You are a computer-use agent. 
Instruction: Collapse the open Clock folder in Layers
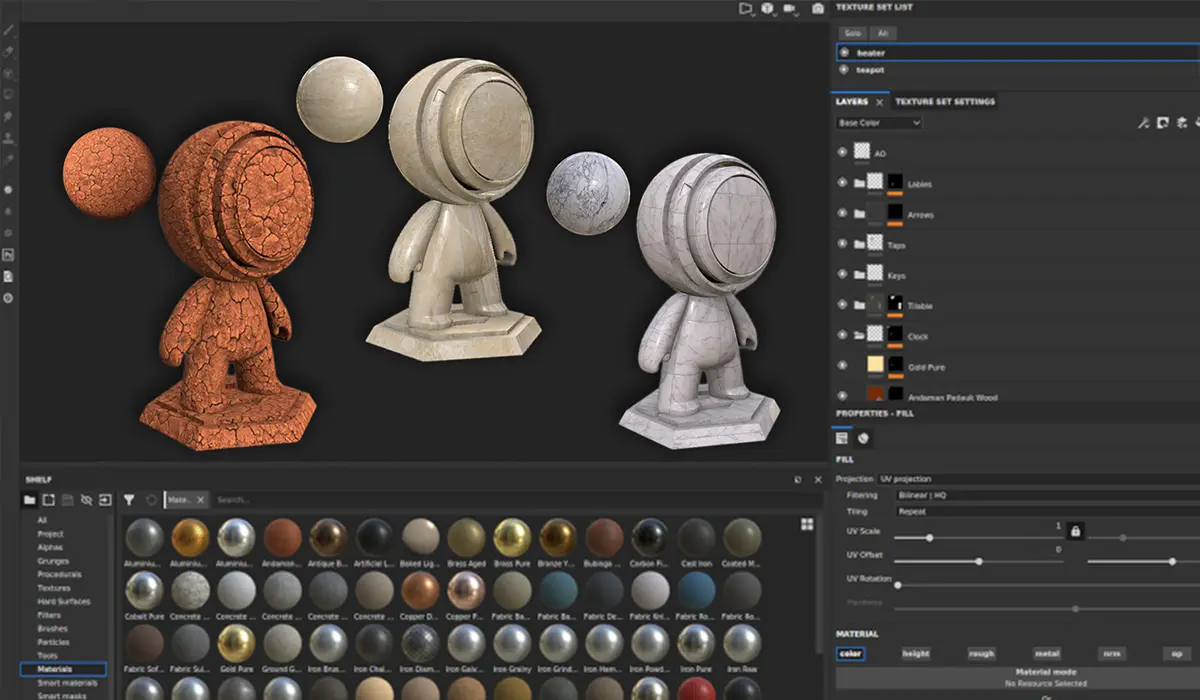click(859, 336)
